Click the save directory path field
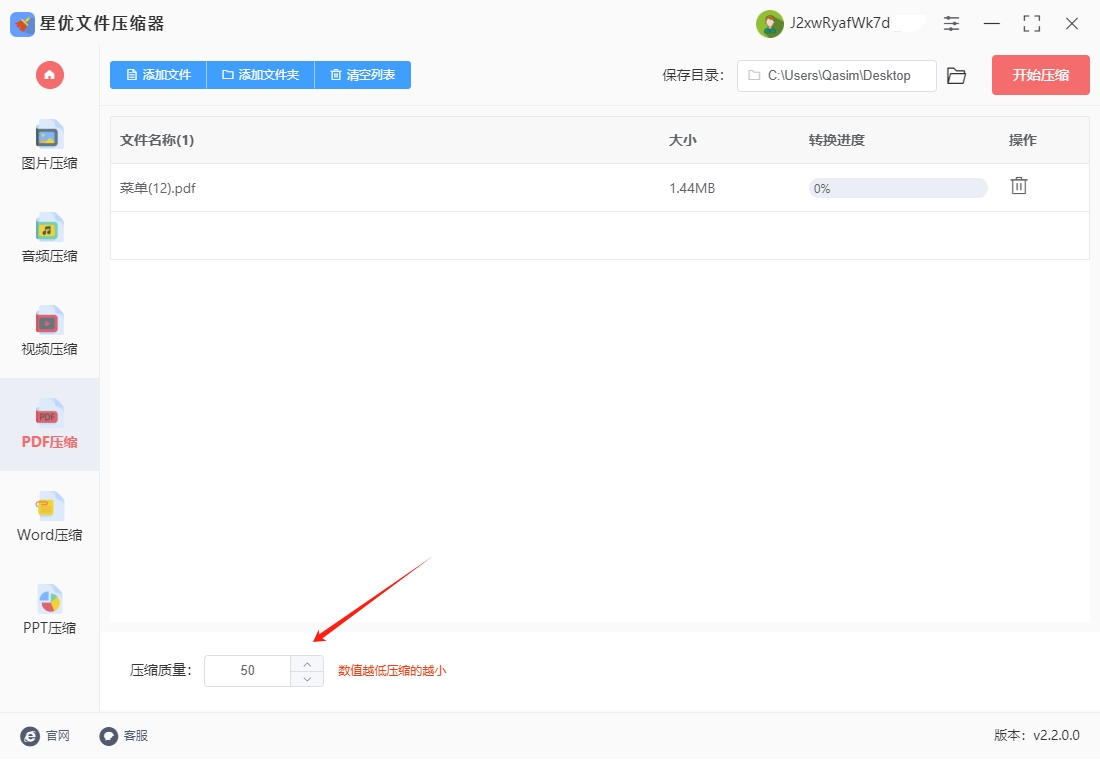1100x760 pixels. [x=836, y=76]
